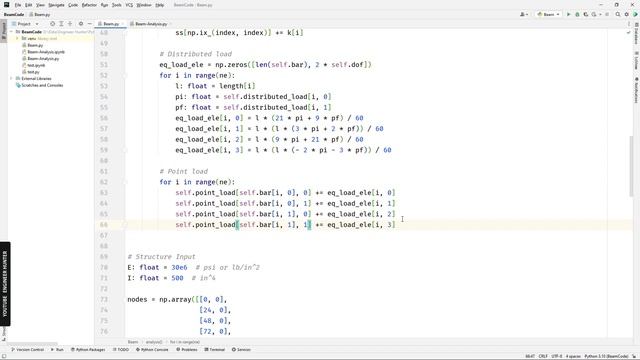This screenshot has width=640, height=360.
Task: Open Python Console tool window
Action: point(152,350)
